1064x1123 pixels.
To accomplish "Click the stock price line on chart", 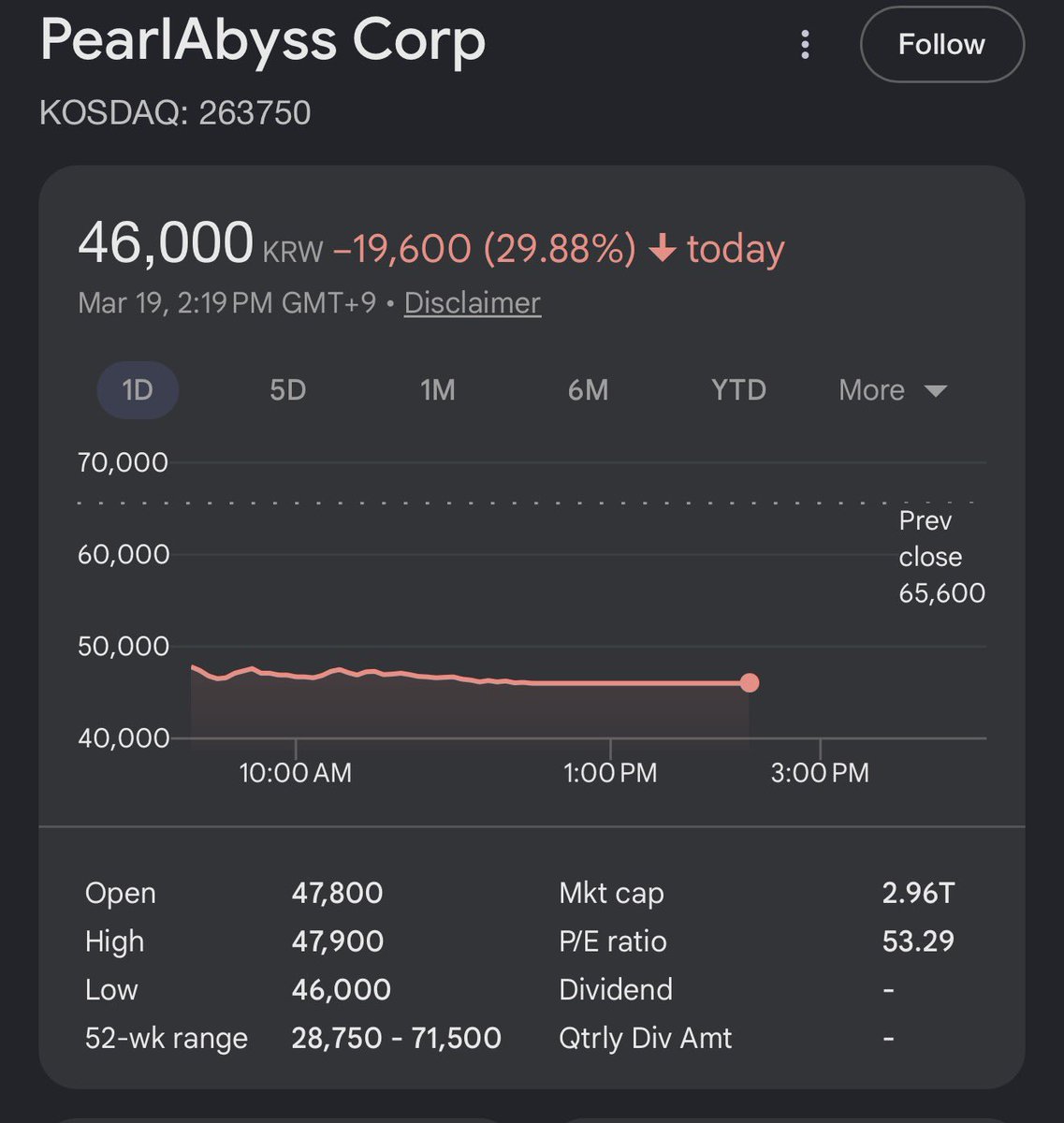I will click(468, 678).
